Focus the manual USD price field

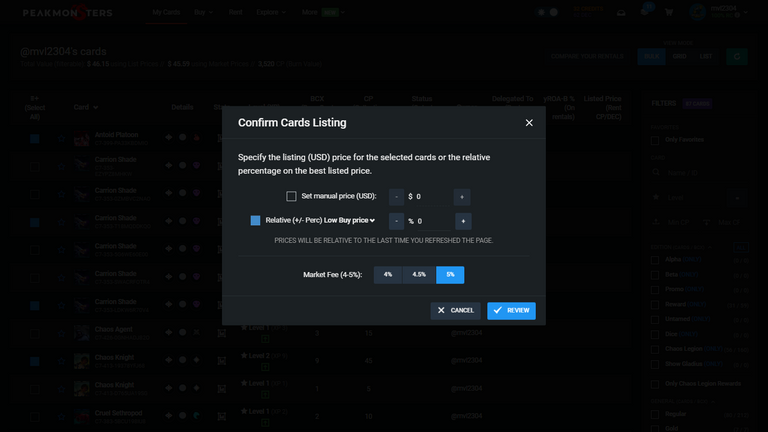click(x=432, y=196)
